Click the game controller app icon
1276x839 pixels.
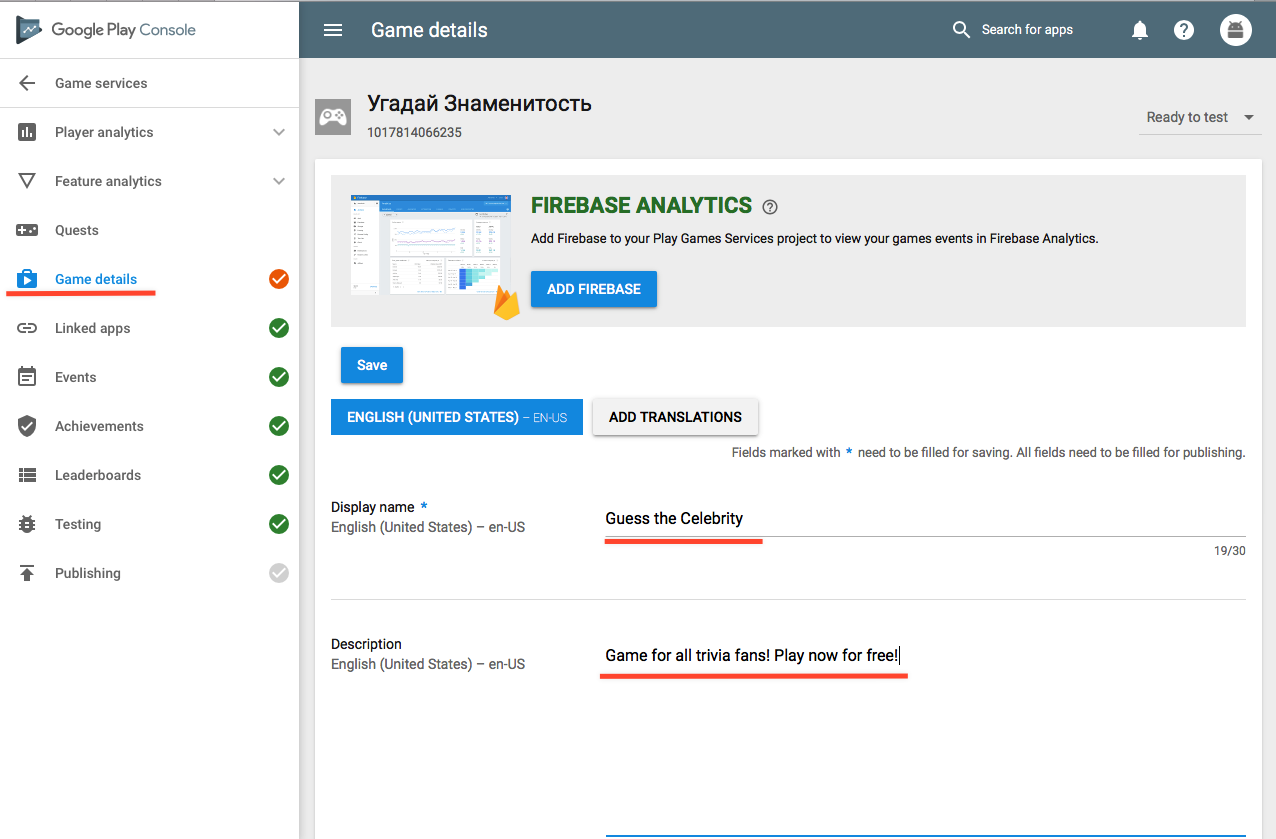(x=333, y=117)
